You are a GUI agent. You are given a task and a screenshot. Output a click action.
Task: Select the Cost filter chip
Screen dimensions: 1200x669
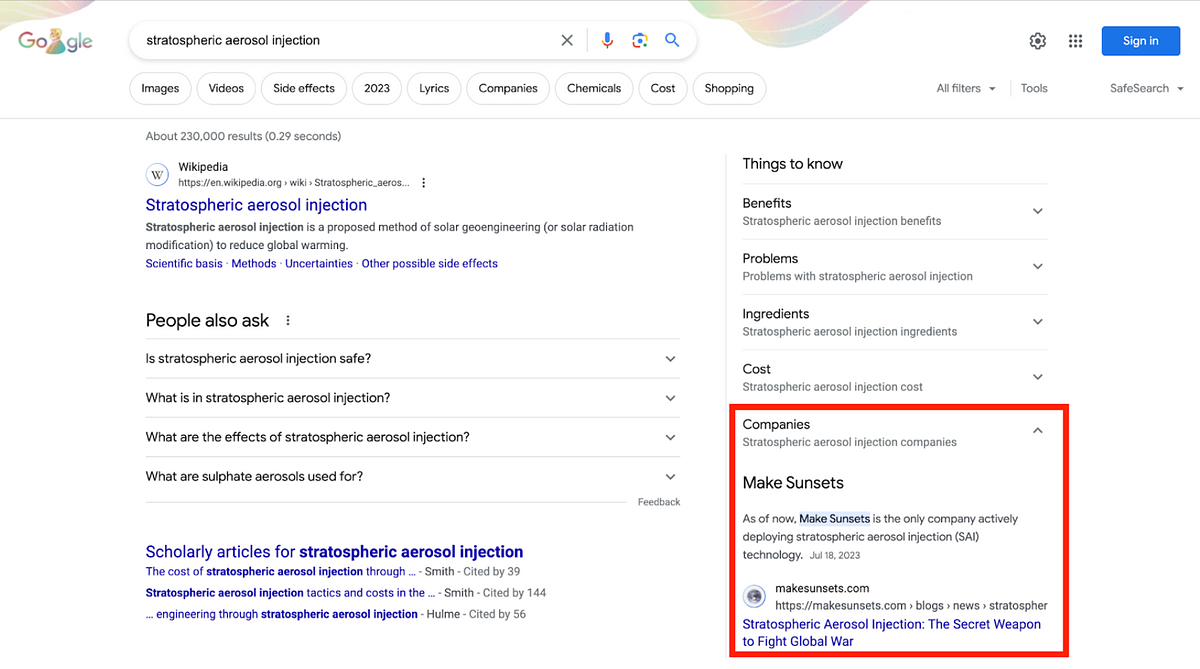663,88
